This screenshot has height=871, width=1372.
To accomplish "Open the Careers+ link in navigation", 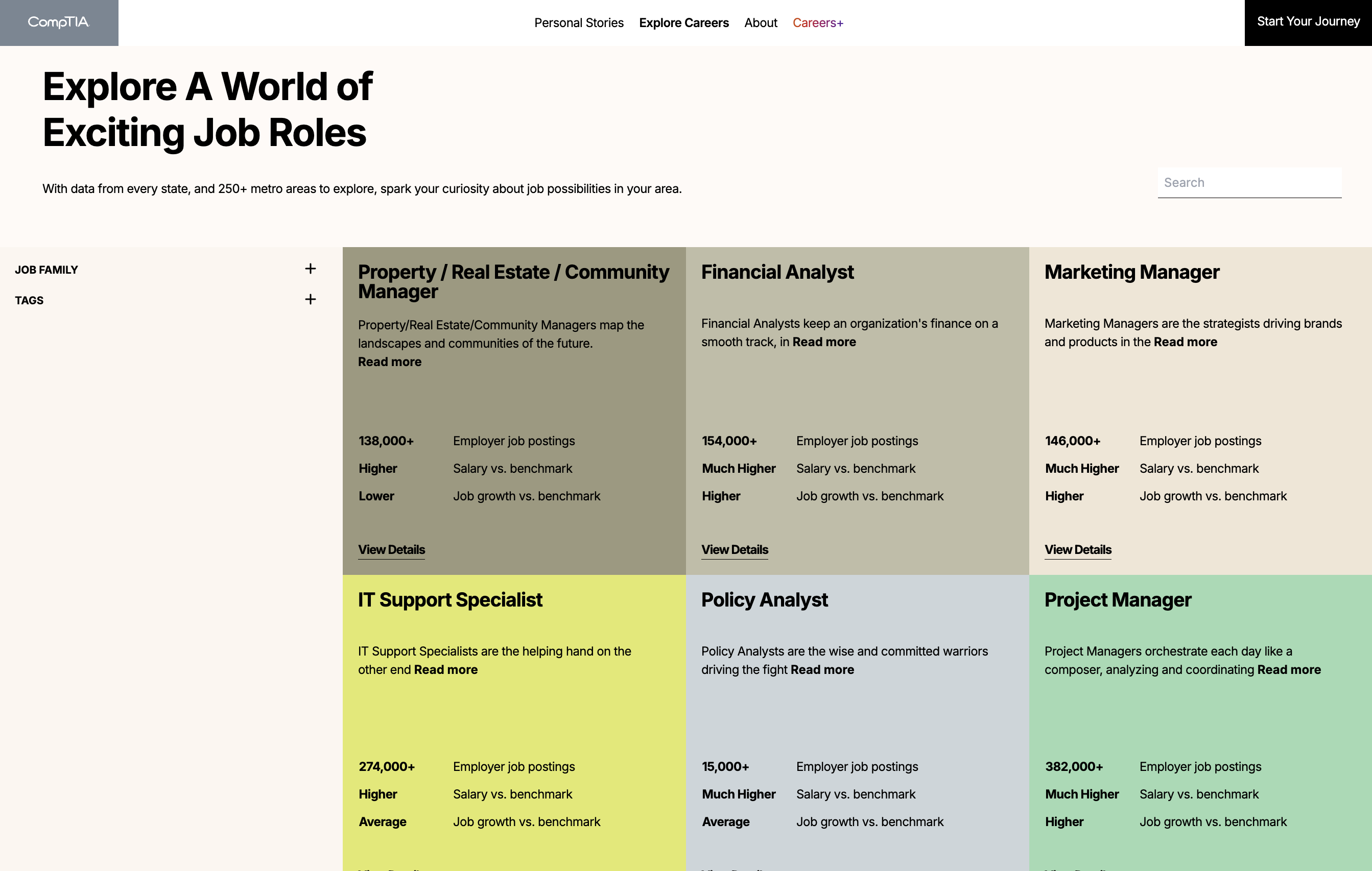I will [817, 23].
